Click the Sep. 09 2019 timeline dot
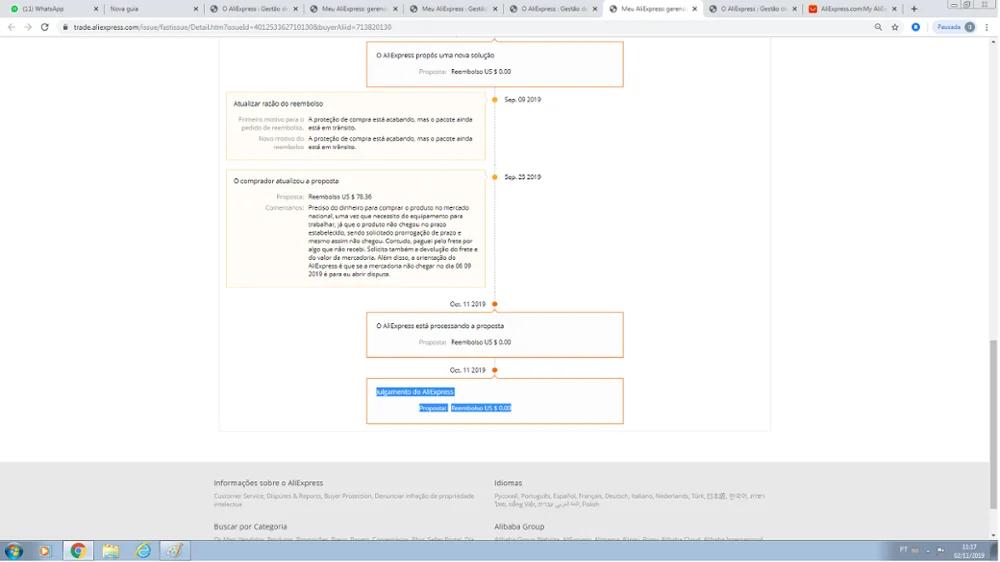Image resolution: width=1000 pixels, height=562 pixels. (x=494, y=100)
